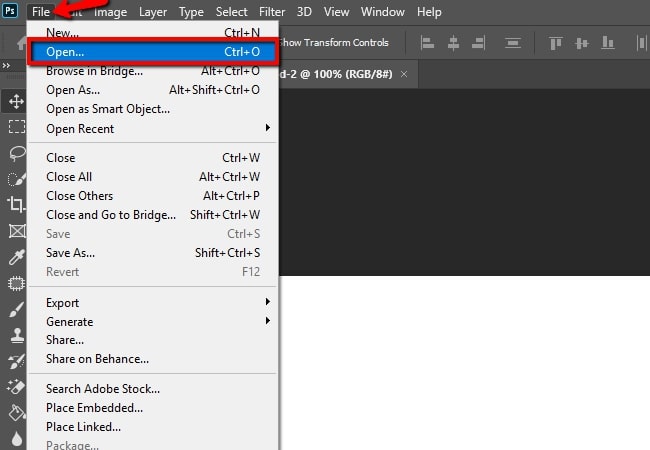This screenshot has height=450, width=650.
Task: Open the Filter menu
Action: tap(272, 12)
